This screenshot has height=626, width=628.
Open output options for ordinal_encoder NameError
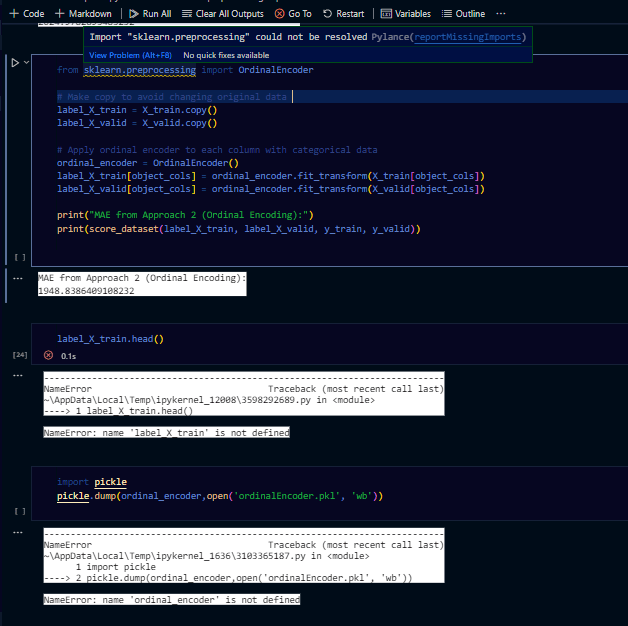click(18, 533)
